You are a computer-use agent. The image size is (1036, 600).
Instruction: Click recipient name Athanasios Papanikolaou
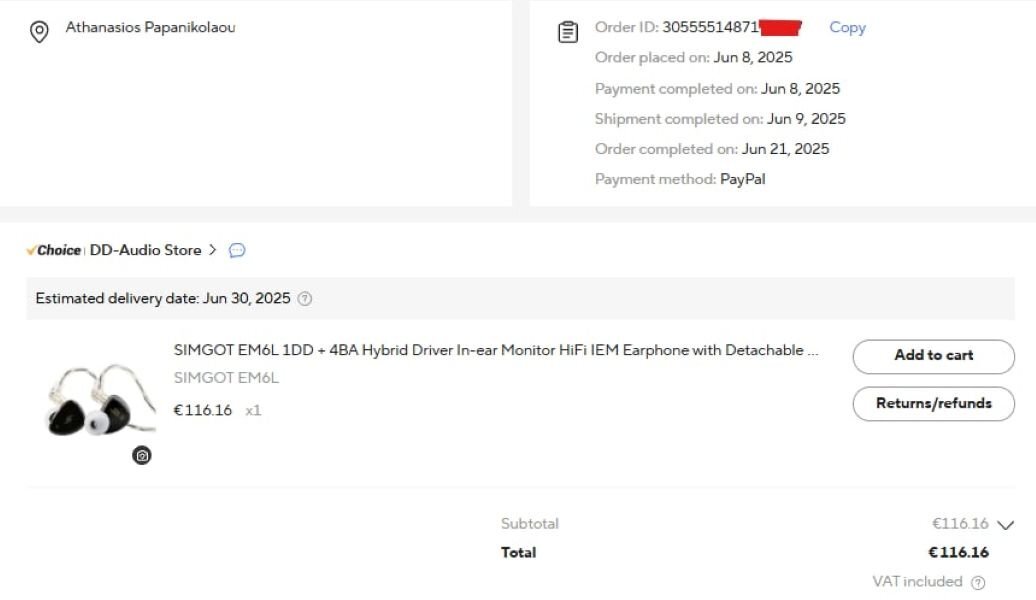[x=150, y=27]
